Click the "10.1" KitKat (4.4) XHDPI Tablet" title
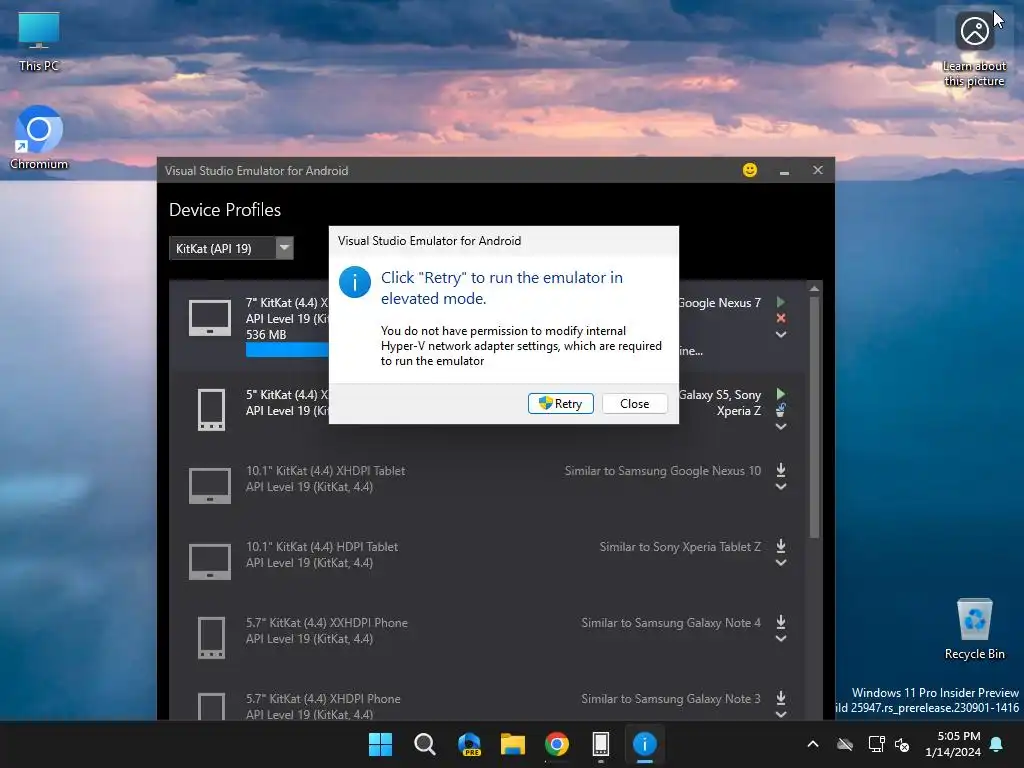 click(325, 471)
